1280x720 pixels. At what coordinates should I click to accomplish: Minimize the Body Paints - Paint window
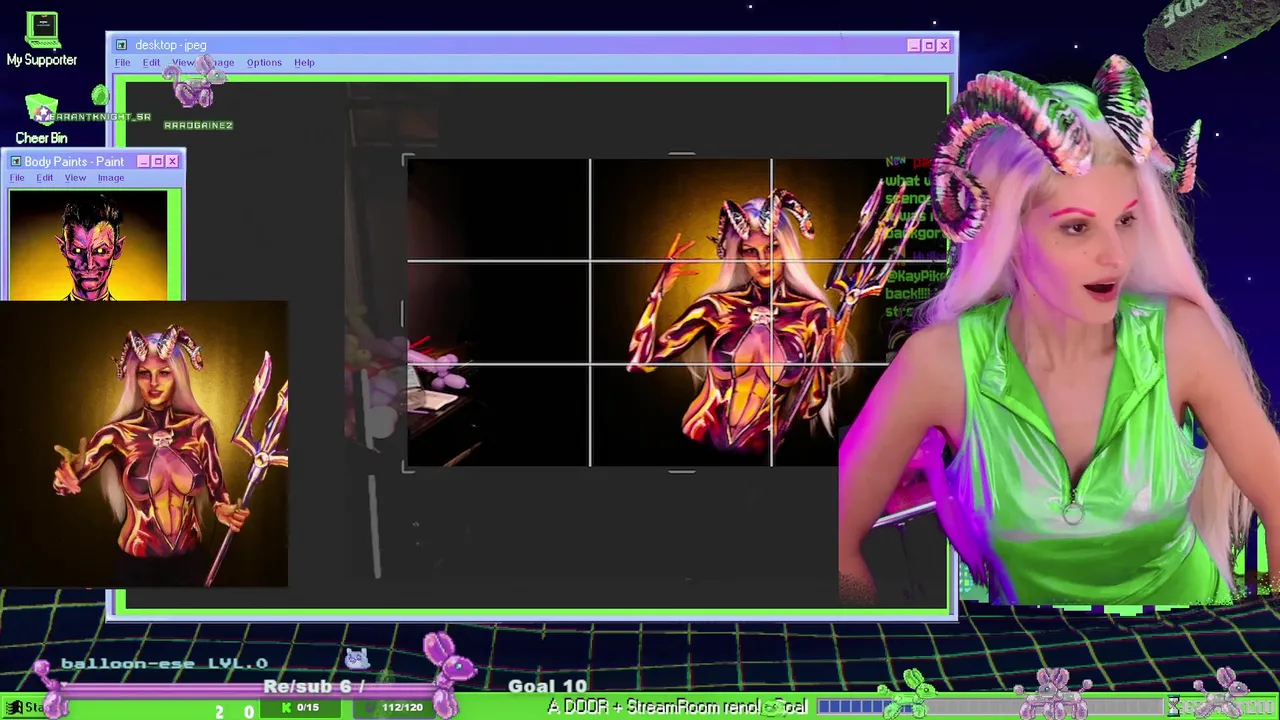coord(143,161)
